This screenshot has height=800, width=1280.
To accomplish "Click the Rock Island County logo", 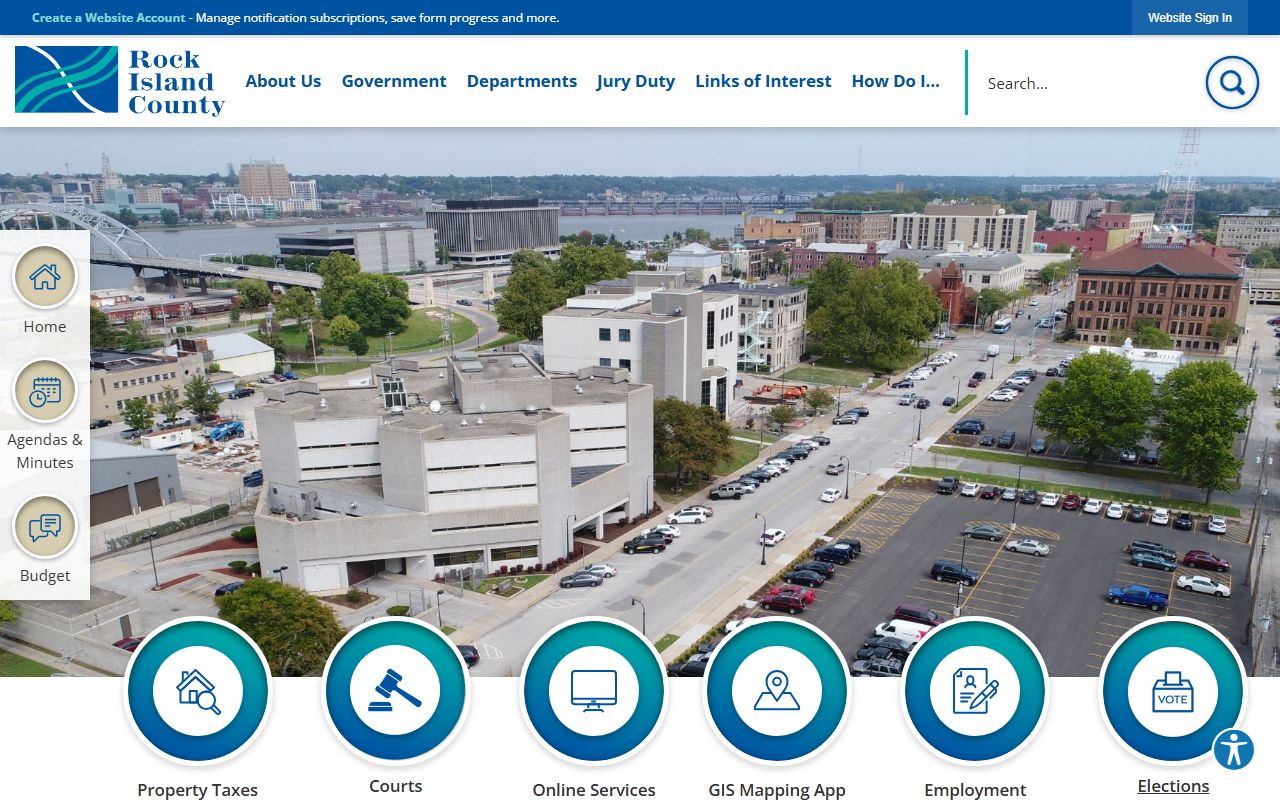I will (x=120, y=81).
